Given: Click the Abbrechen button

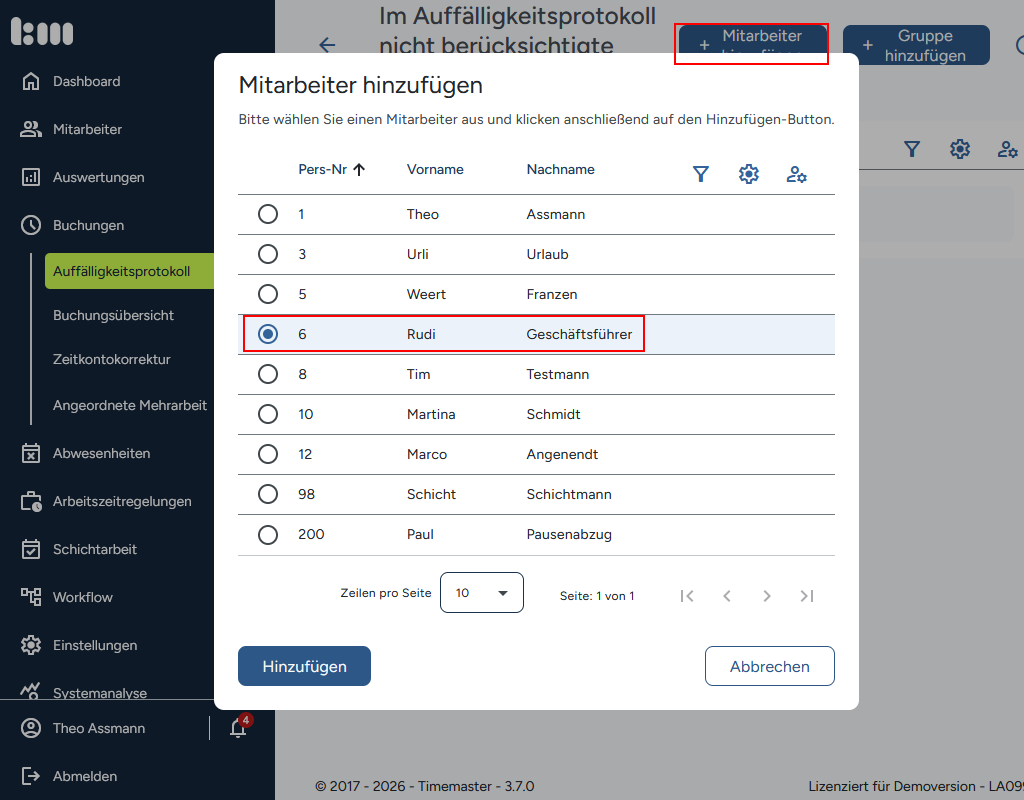Looking at the screenshot, I should pos(769,666).
